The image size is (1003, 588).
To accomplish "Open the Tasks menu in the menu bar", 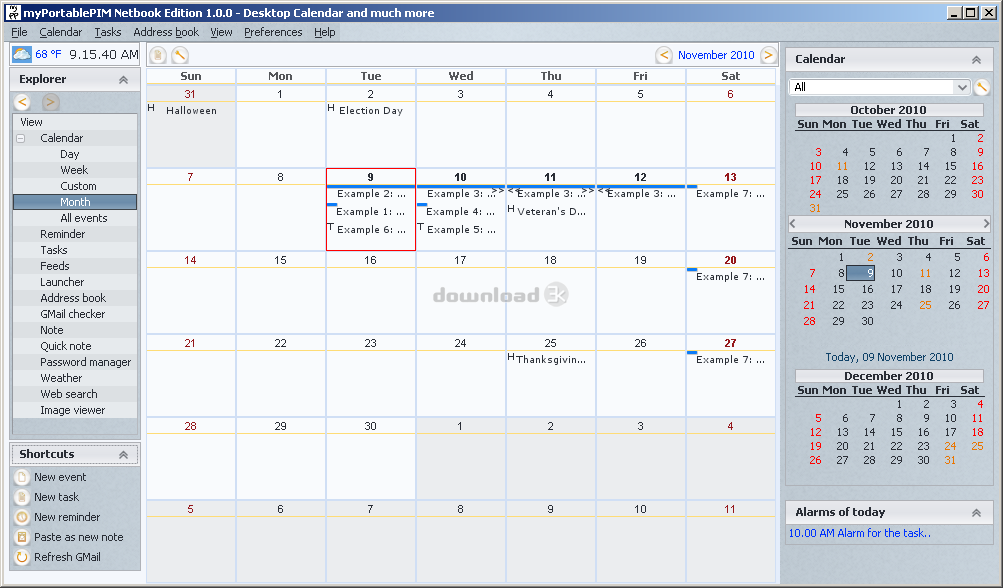I will (107, 32).
